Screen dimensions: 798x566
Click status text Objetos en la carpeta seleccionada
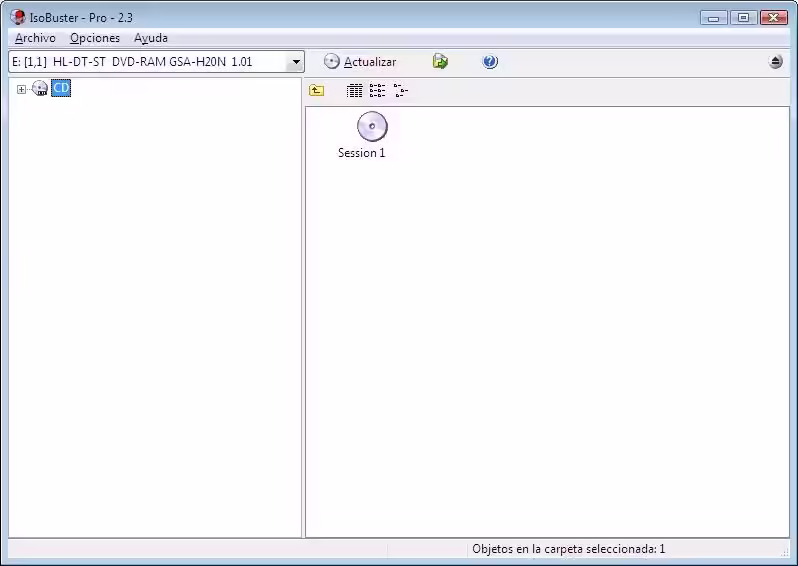(x=568, y=549)
